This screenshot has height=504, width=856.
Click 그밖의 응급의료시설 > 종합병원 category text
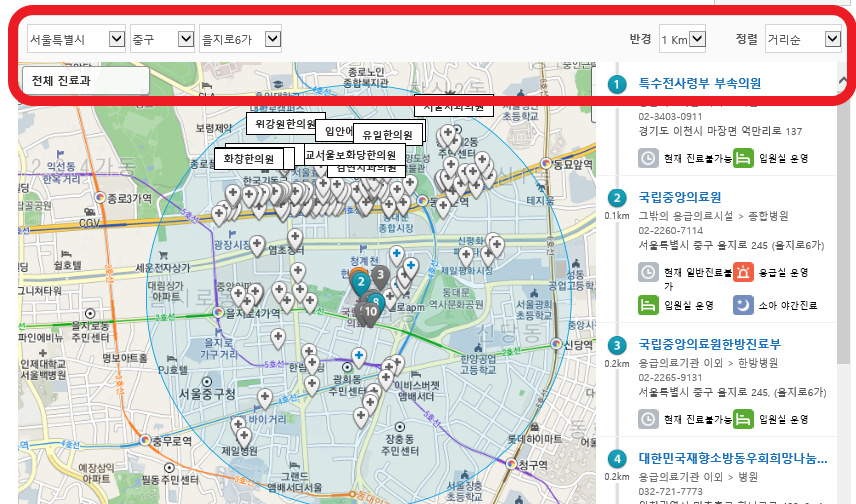pos(714,216)
